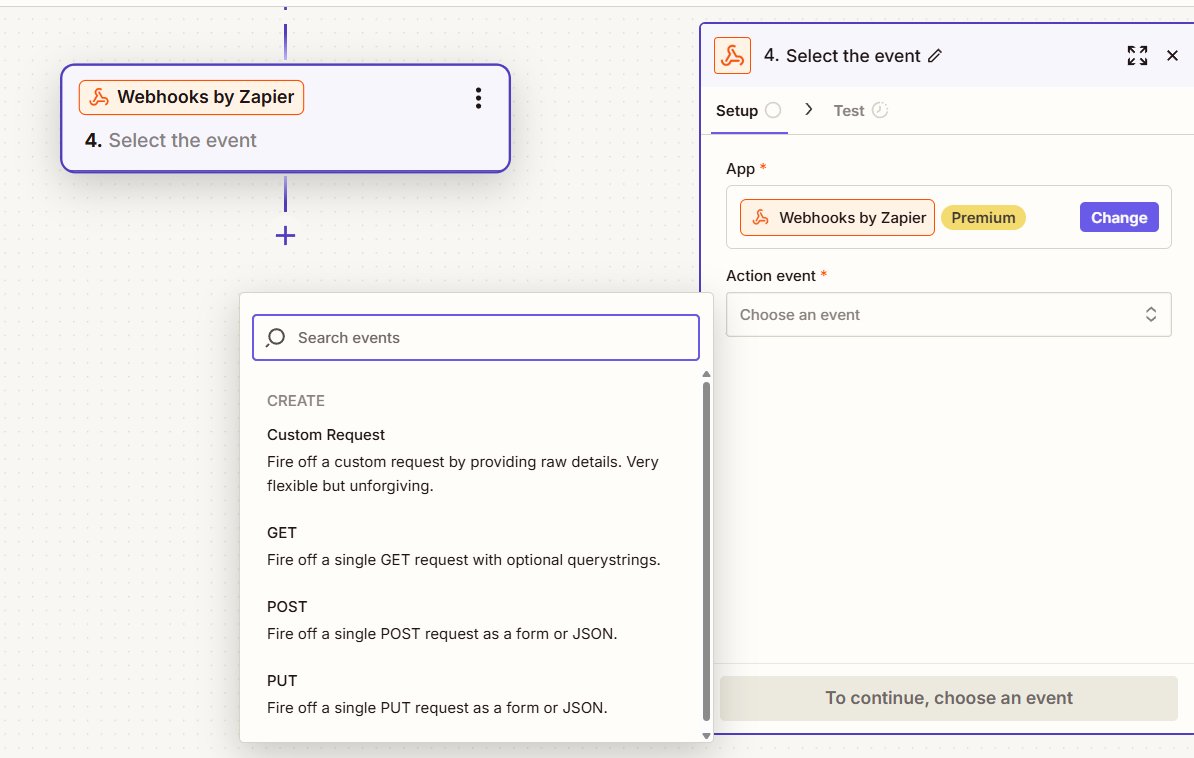The image size is (1194, 758).
Task: Expand the panel to fullscreen view
Action: pyautogui.click(x=1137, y=56)
